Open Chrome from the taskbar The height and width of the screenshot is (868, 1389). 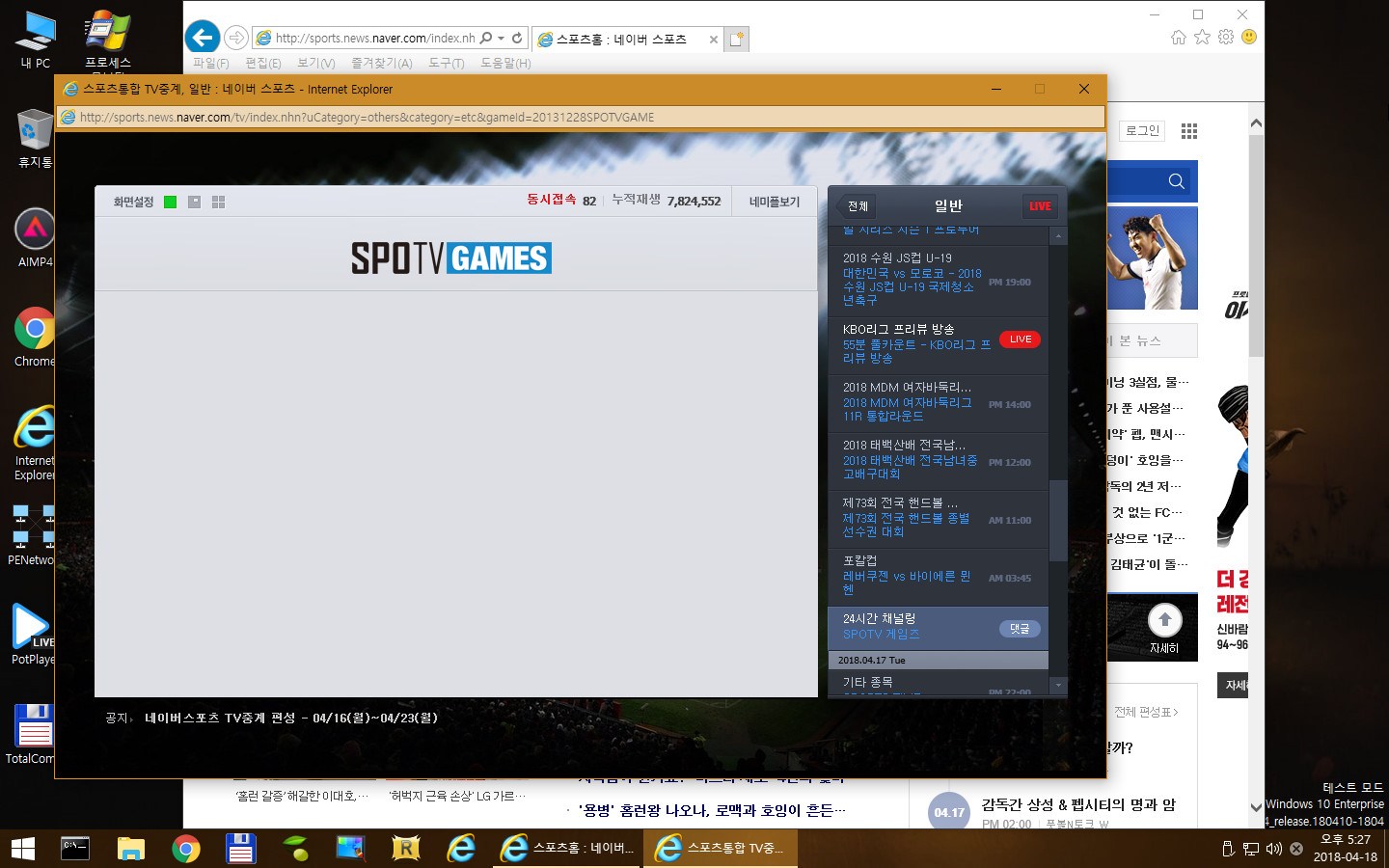click(185, 849)
